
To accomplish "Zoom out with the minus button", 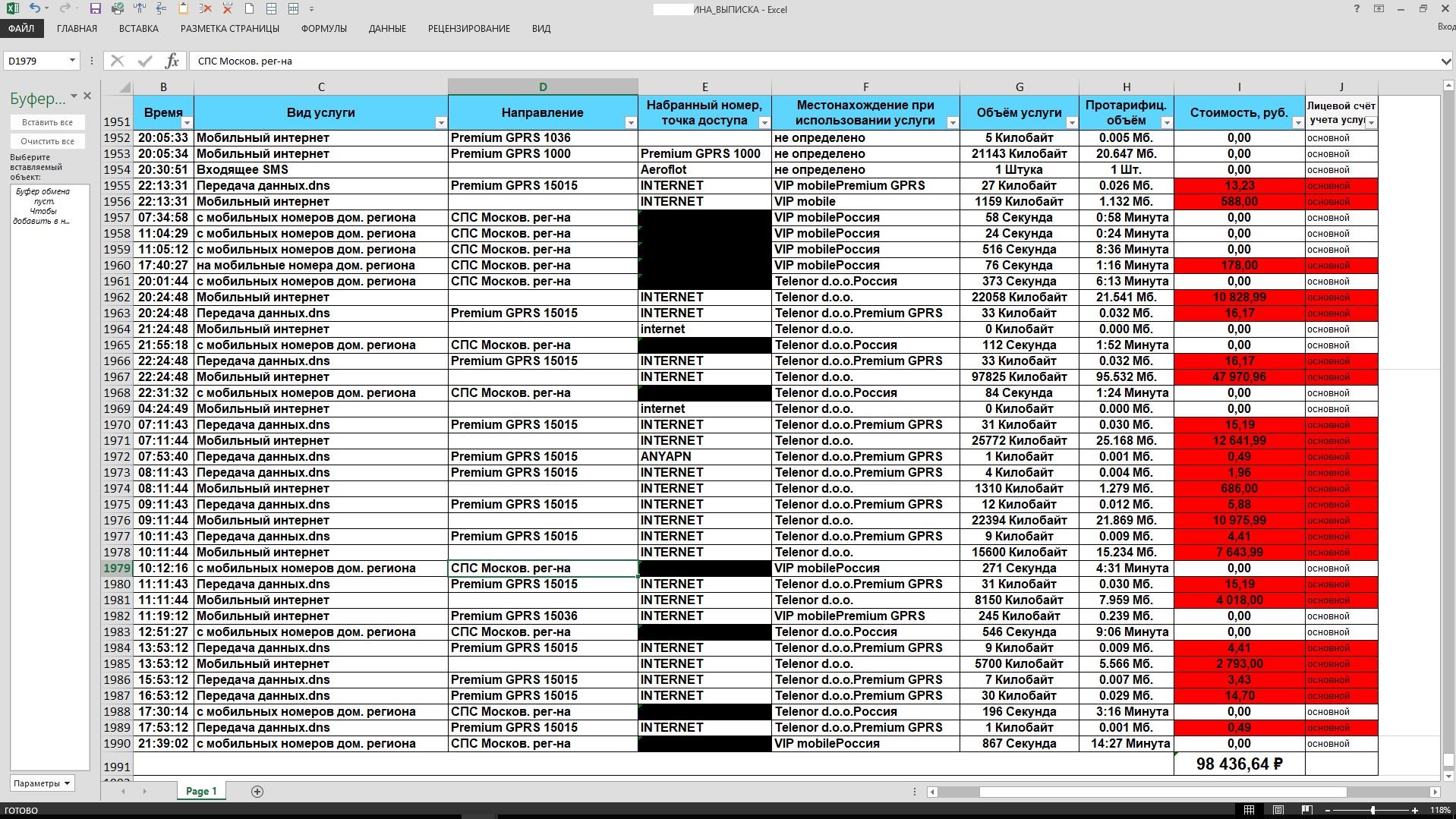I will (x=1328, y=811).
